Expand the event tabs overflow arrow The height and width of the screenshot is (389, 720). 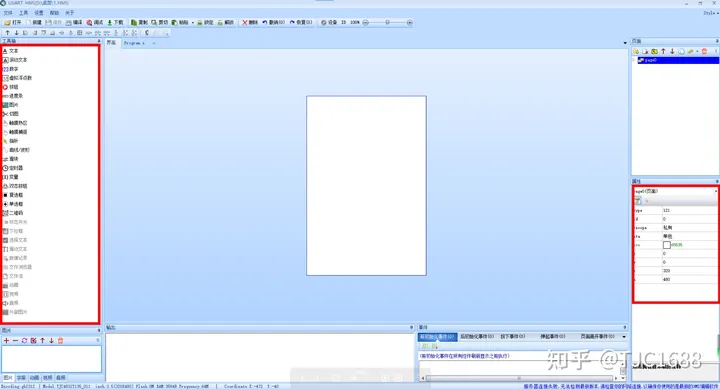tap(624, 337)
